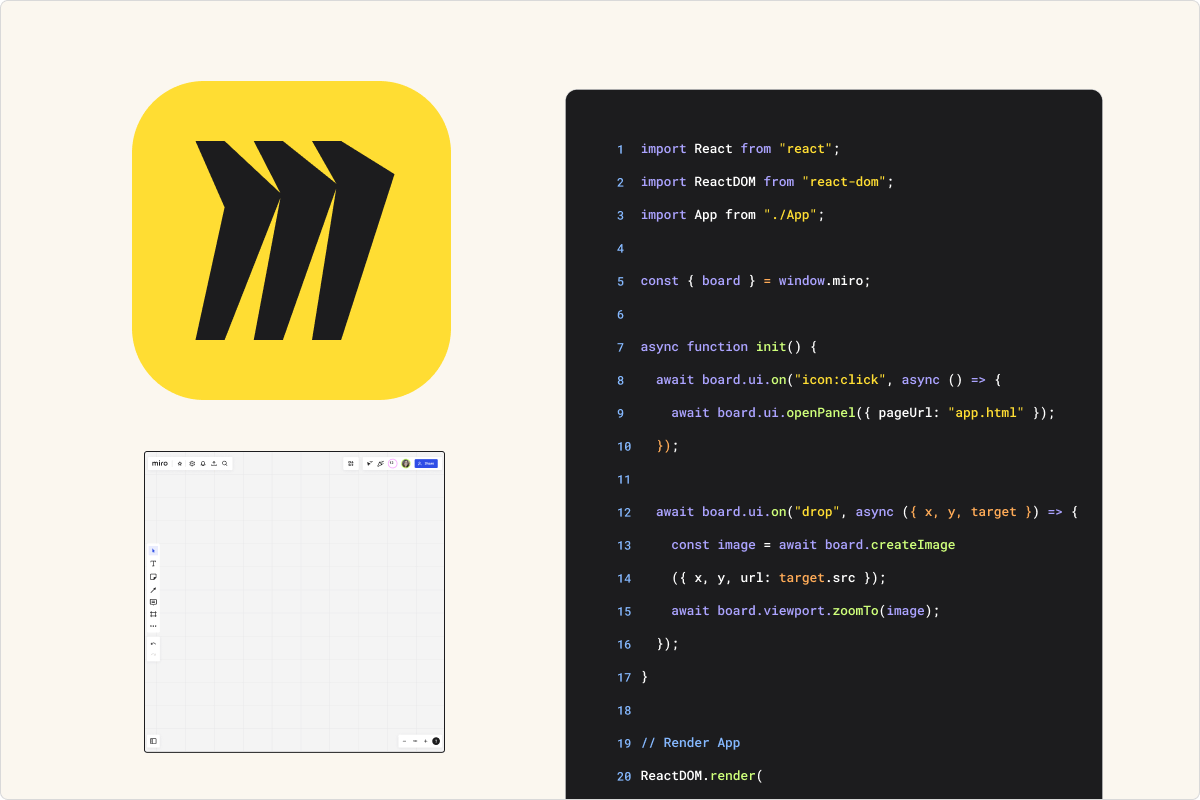This screenshot has height=800, width=1200.
Task: Click the Undo arrow
Action: (x=153, y=644)
